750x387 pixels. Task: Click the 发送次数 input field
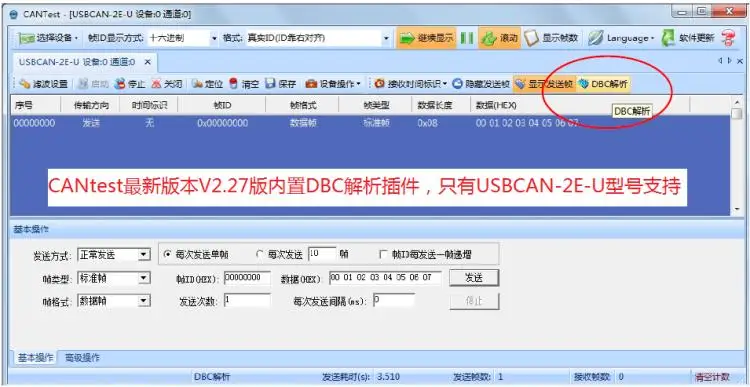(x=247, y=301)
